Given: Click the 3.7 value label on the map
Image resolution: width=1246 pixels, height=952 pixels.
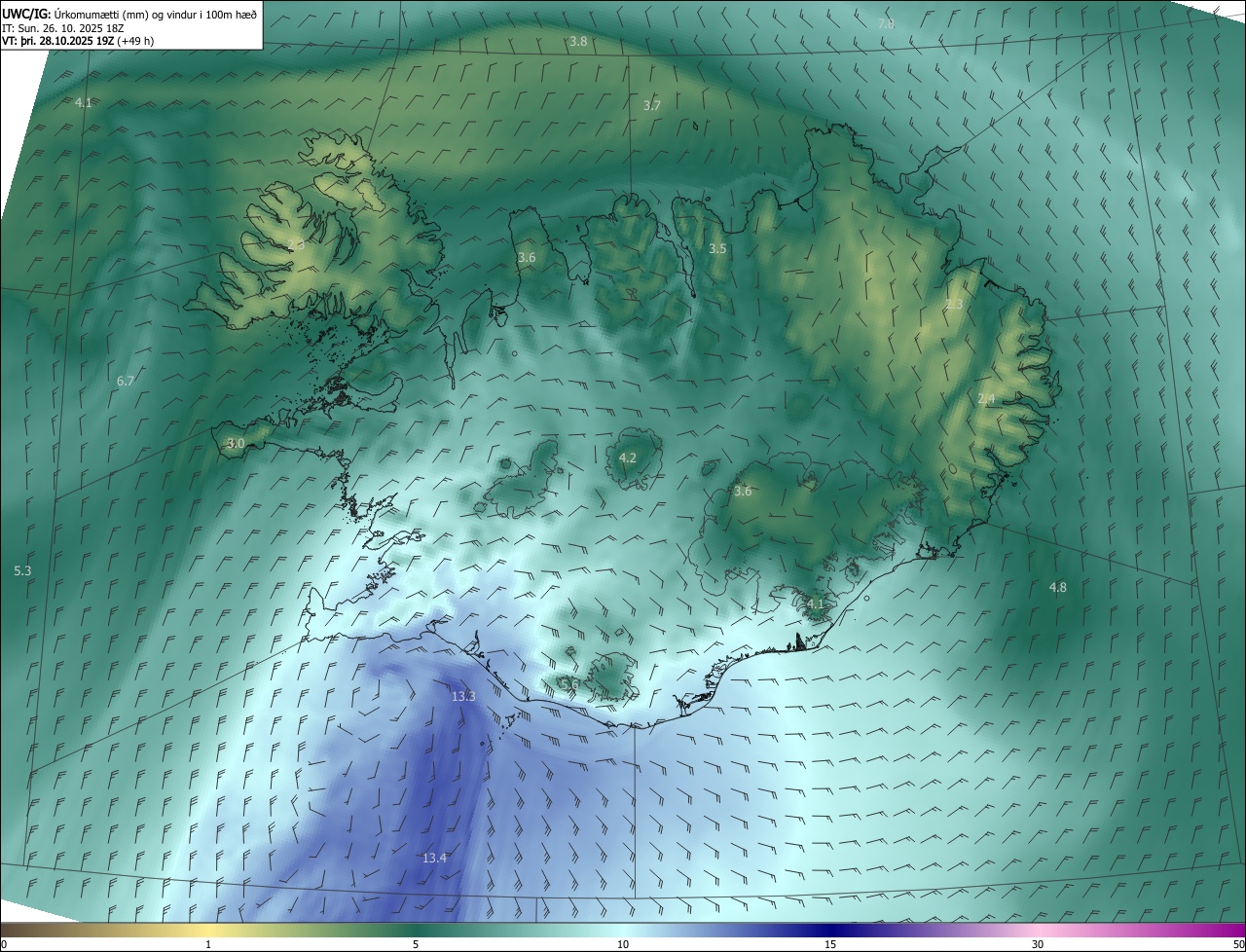Looking at the screenshot, I should pyautogui.click(x=652, y=105).
